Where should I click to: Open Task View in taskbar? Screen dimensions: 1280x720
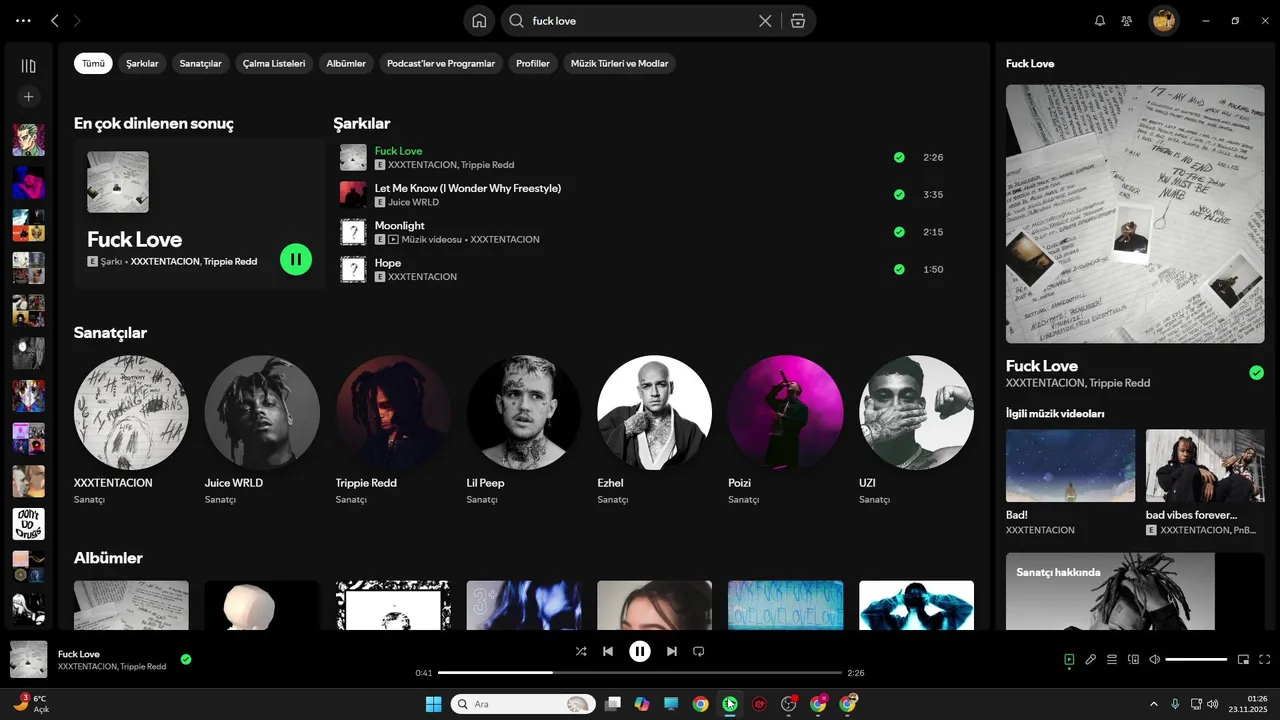click(613, 704)
